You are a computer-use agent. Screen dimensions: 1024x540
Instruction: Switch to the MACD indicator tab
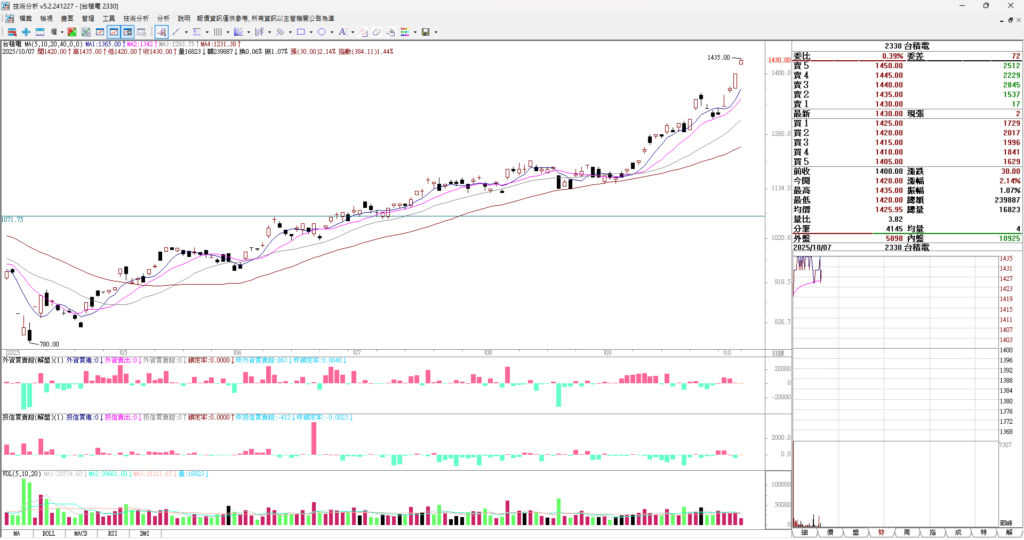pyautogui.click(x=81, y=534)
